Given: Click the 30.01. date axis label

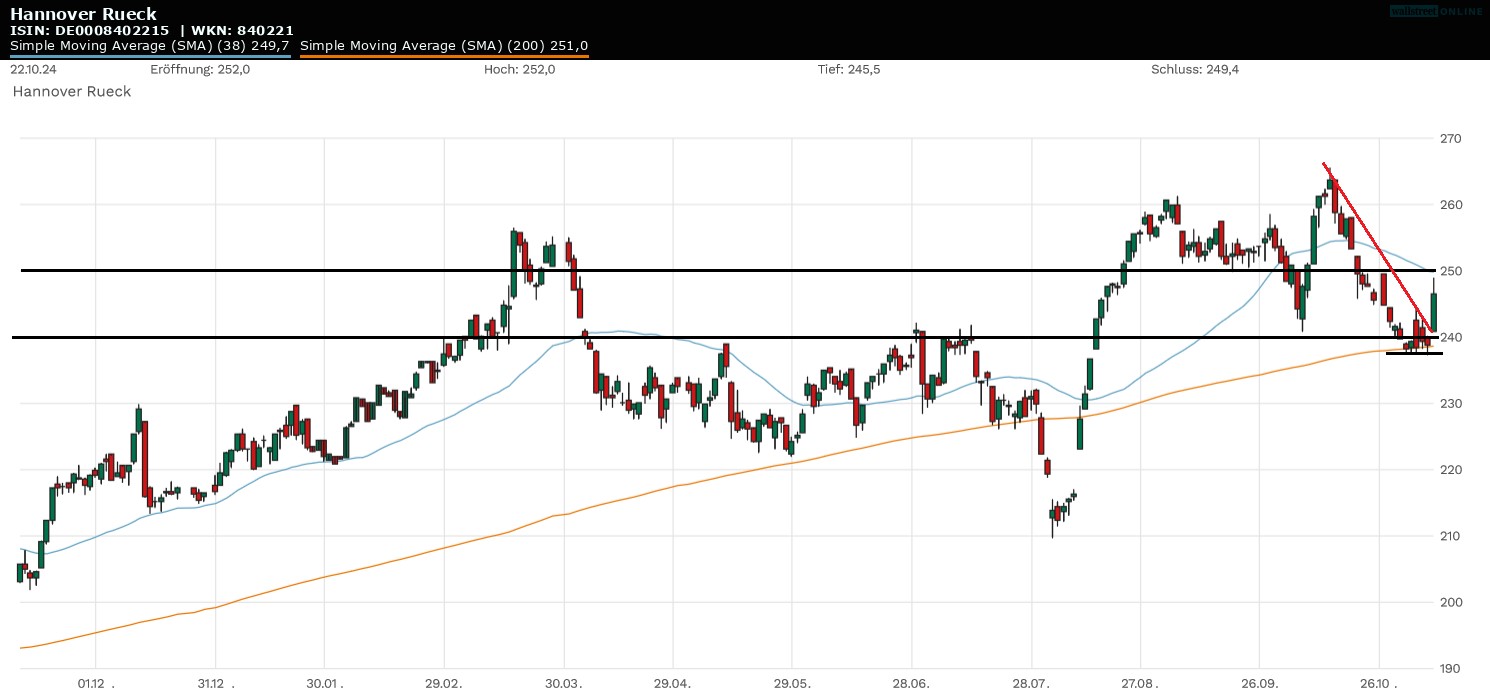Looking at the screenshot, I should 325,683.
